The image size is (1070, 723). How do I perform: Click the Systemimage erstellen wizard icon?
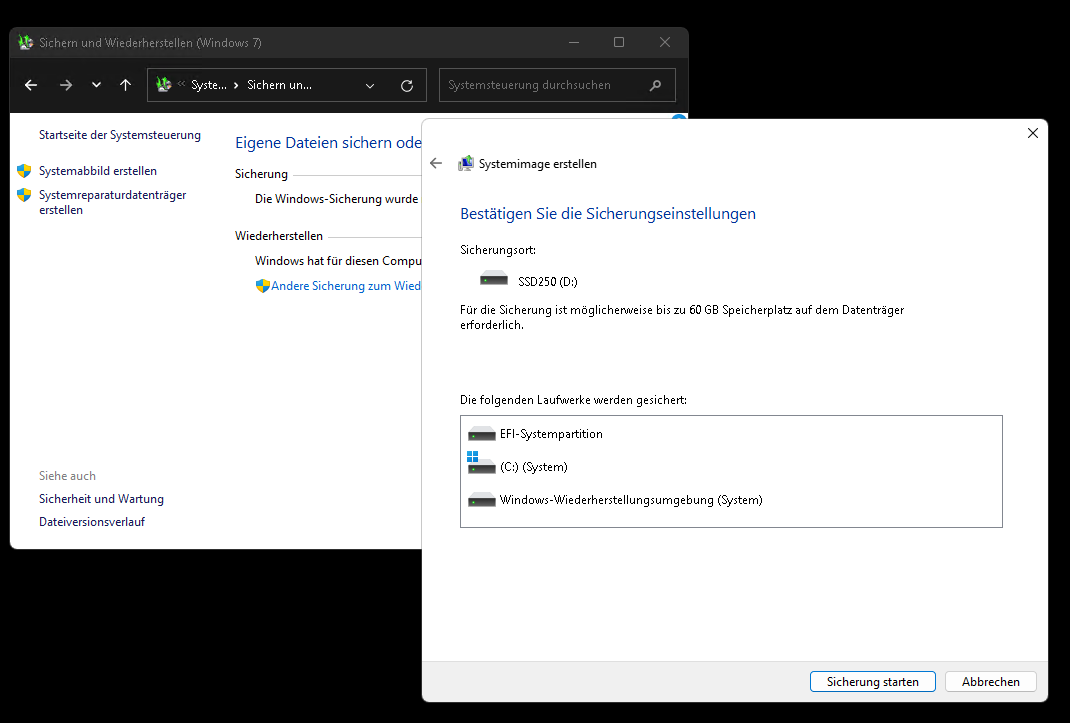(465, 163)
